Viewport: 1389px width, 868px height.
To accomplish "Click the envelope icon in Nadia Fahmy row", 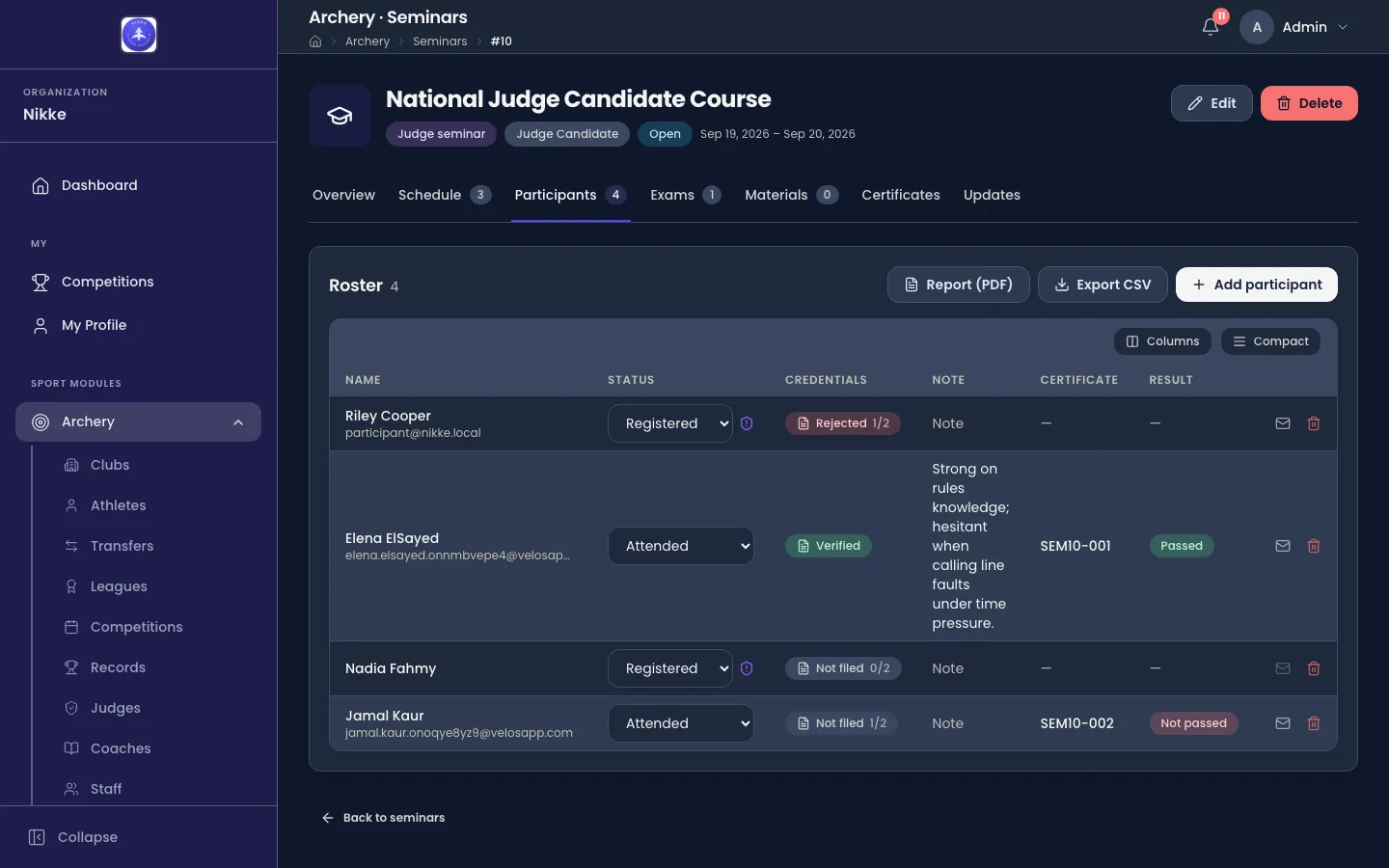I will (1283, 668).
